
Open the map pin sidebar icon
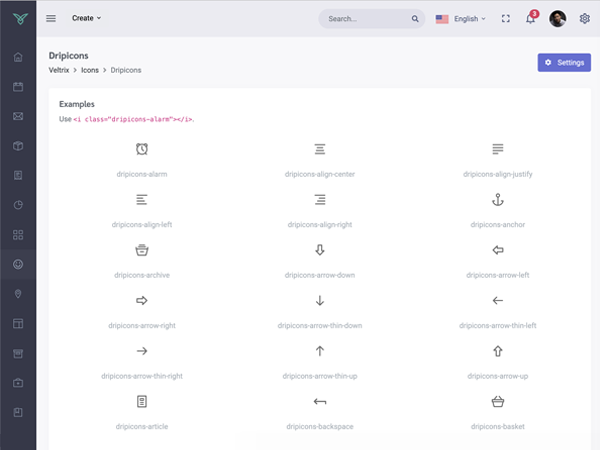tap(18, 294)
